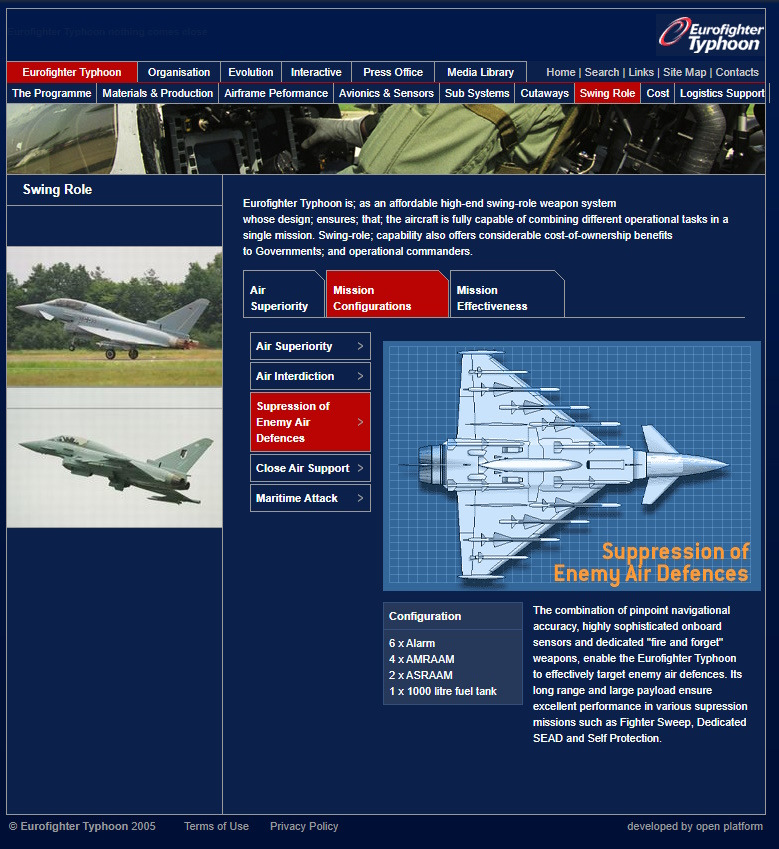Click the Typhoon loadout blueprint diagram

click(572, 466)
